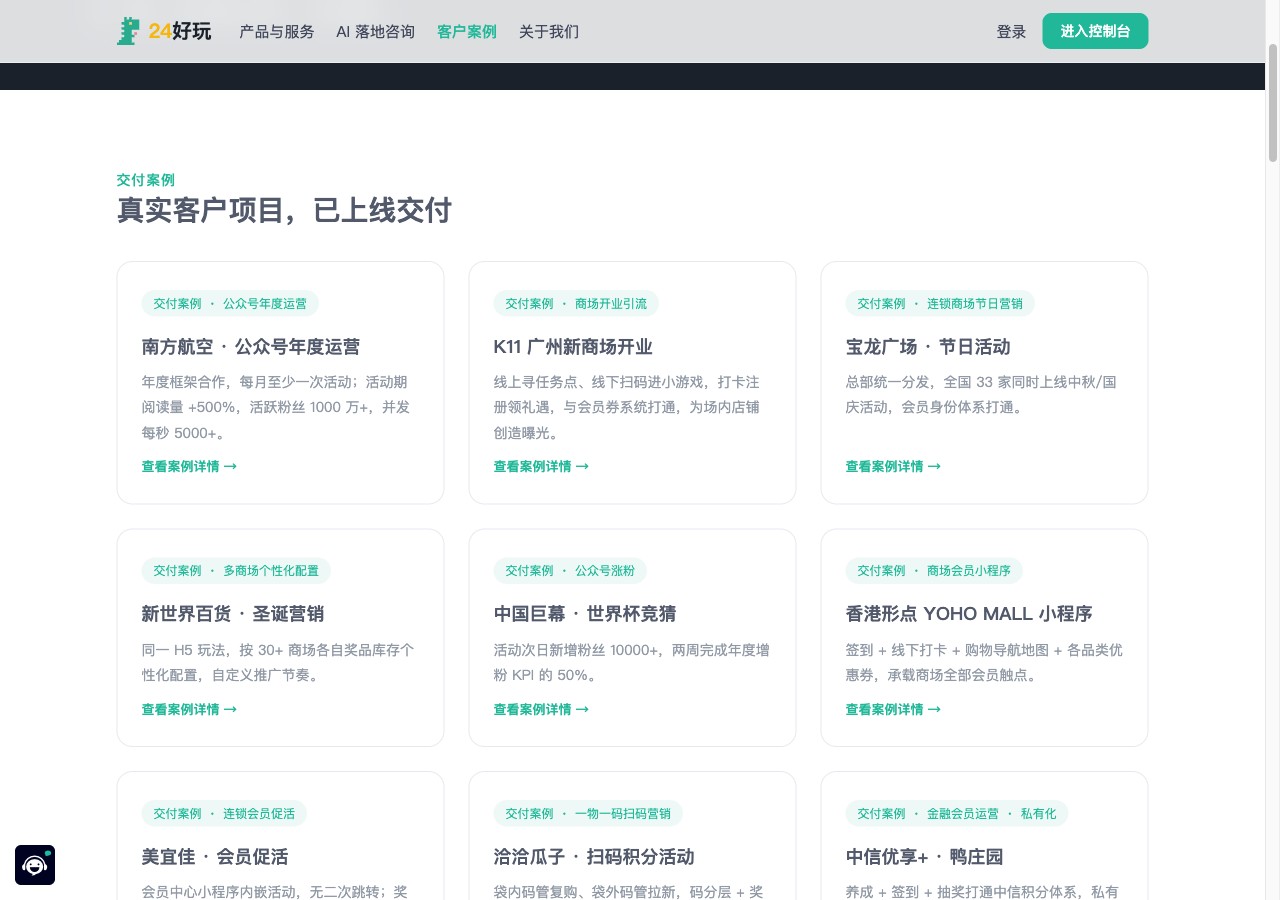Open 关于我们 nav item
This screenshot has width=1280, height=900.
(548, 32)
